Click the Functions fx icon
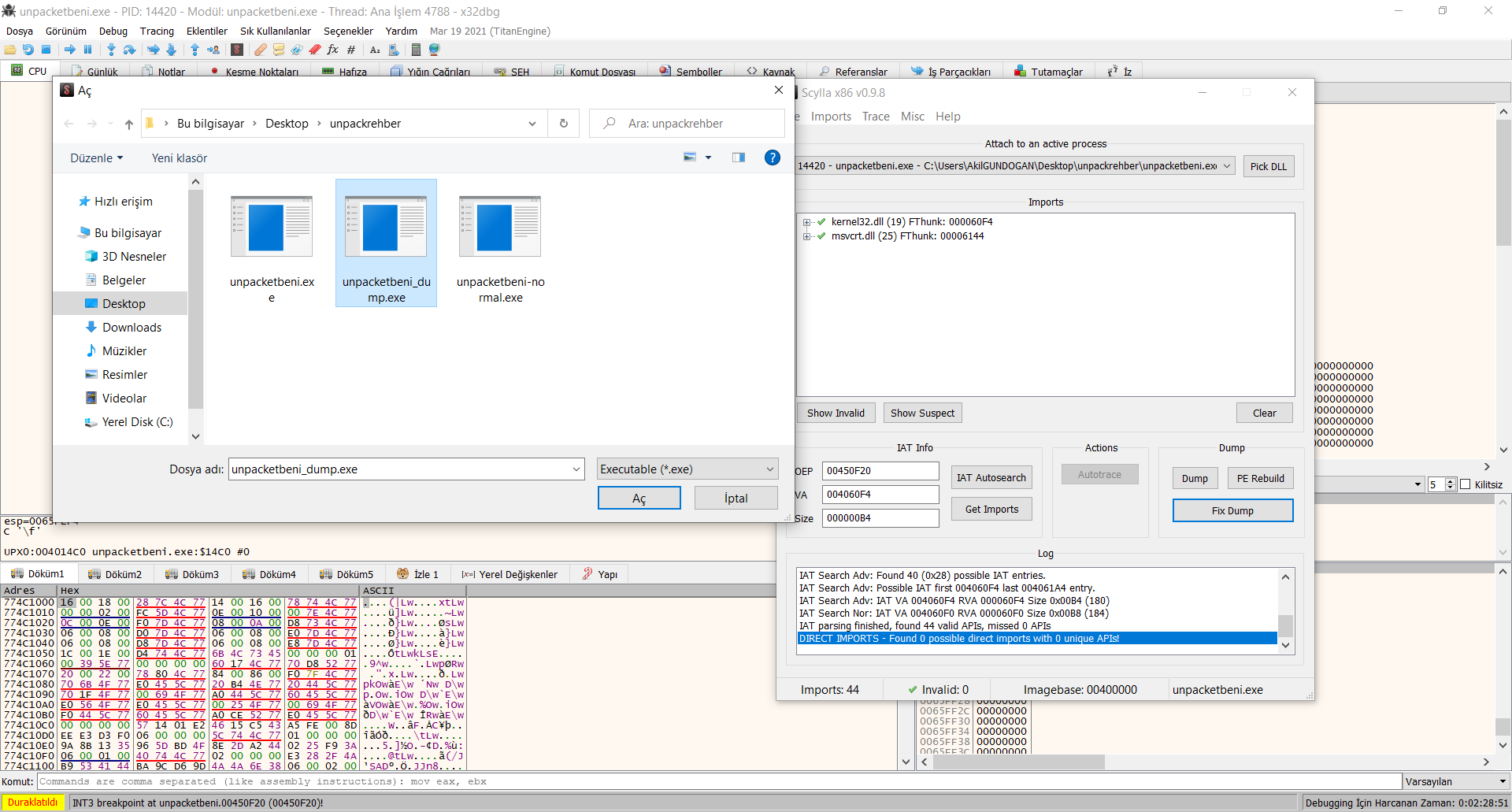1512x812 pixels. [x=332, y=50]
